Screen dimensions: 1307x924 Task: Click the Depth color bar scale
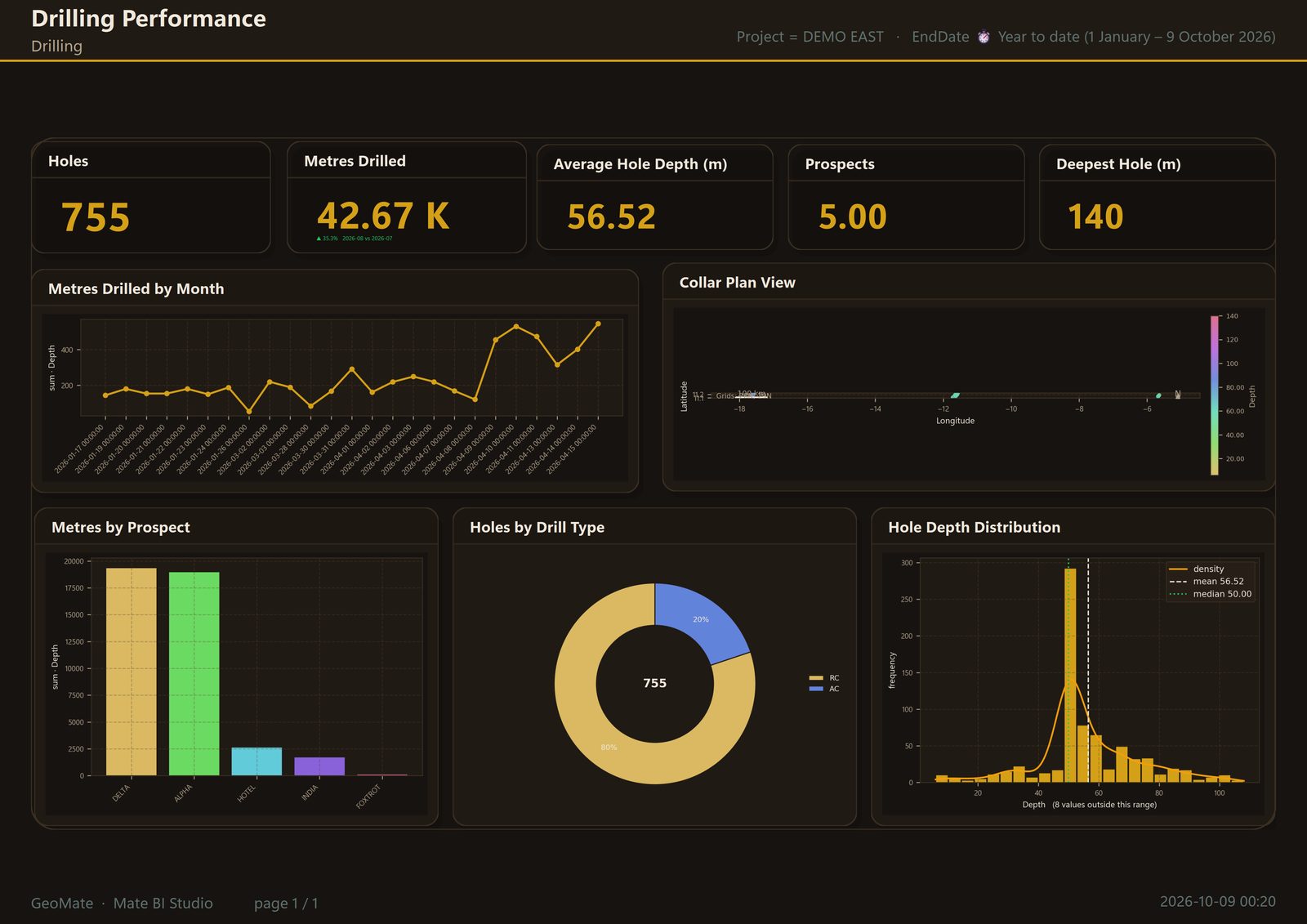pos(1215,395)
